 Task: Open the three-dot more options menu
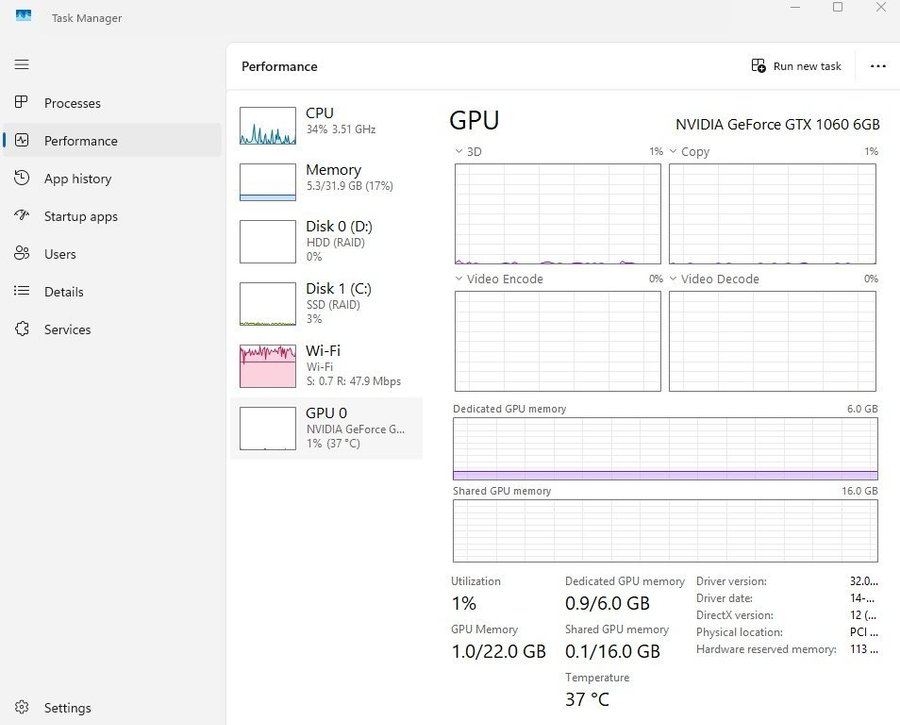click(878, 66)
